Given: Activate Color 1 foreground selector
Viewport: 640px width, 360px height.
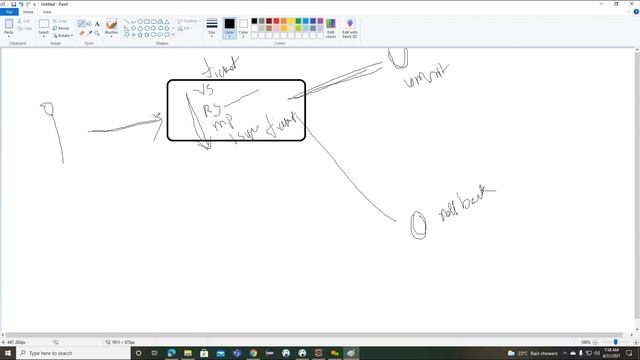Looking at the screenshot, I should pos(229,28).
